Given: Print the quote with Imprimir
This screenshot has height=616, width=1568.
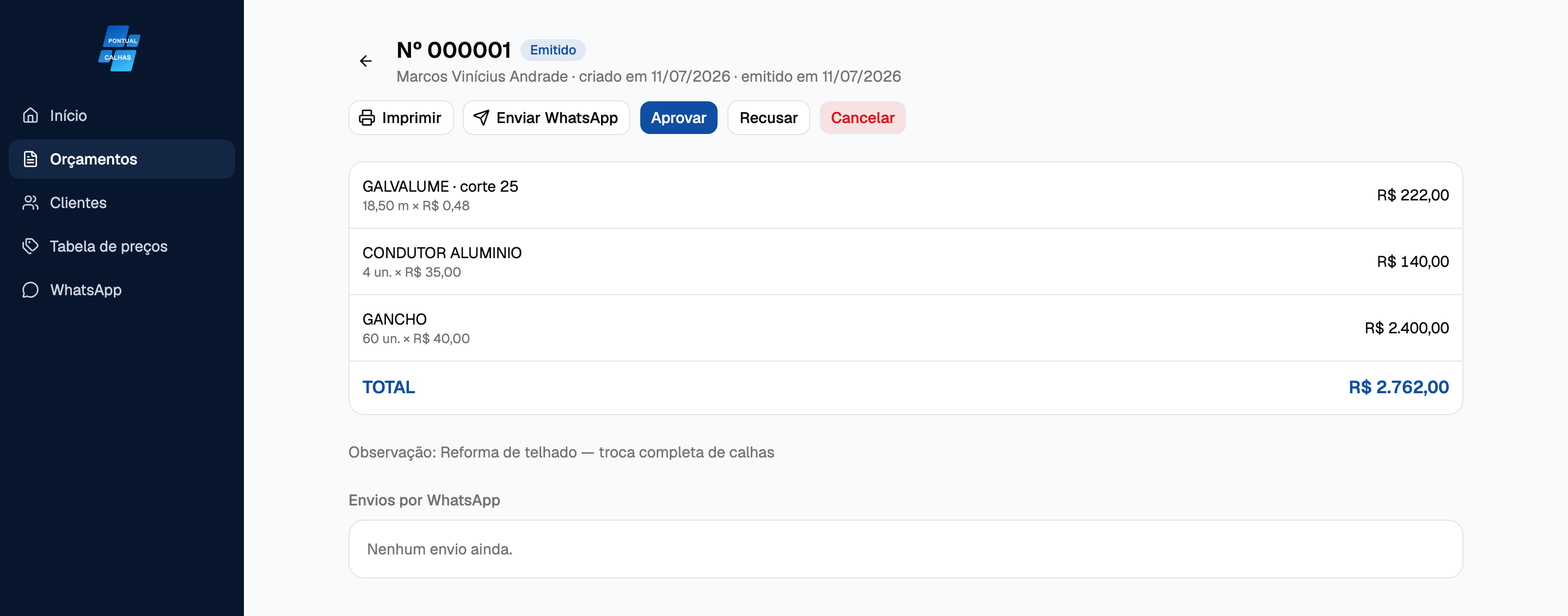Looking at the screenshot, I should (401, 118).
